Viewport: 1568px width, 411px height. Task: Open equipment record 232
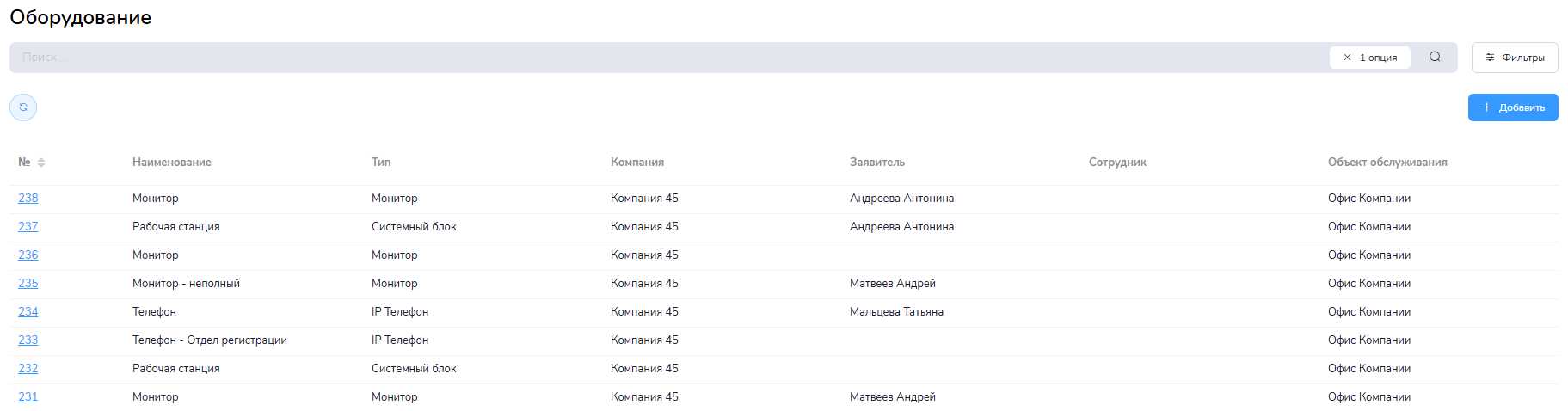[x=28, y=369]
